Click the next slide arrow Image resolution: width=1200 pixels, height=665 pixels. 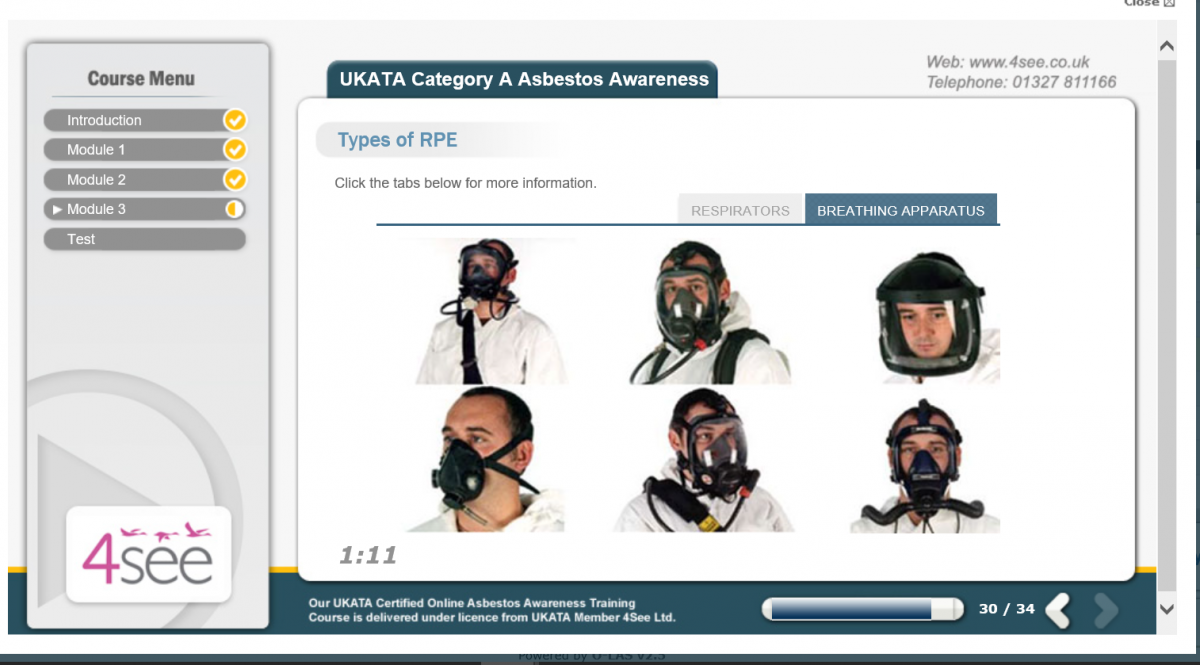pyautogui.click(x=1105, y=609)
